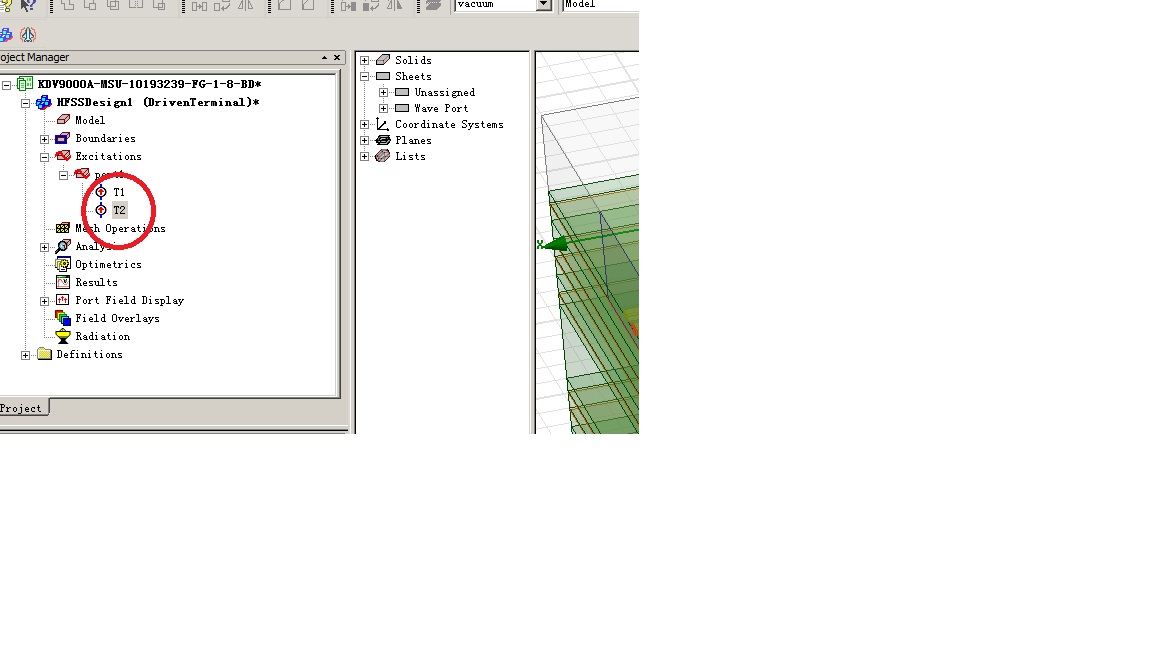Image resolution: width=1152 pixels, height=648 pixels.
Task: Click the Optimetrics gear icon
Action: (63, 264)
